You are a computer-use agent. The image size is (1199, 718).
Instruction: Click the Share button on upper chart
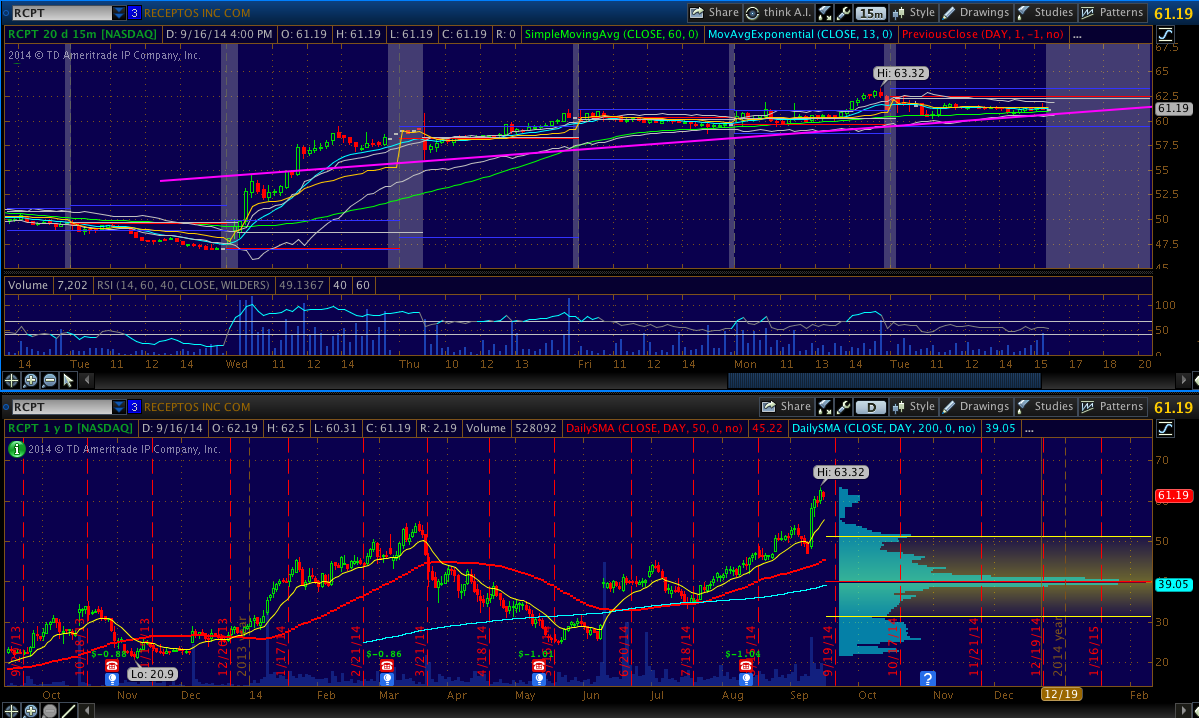tap(714, 13)
